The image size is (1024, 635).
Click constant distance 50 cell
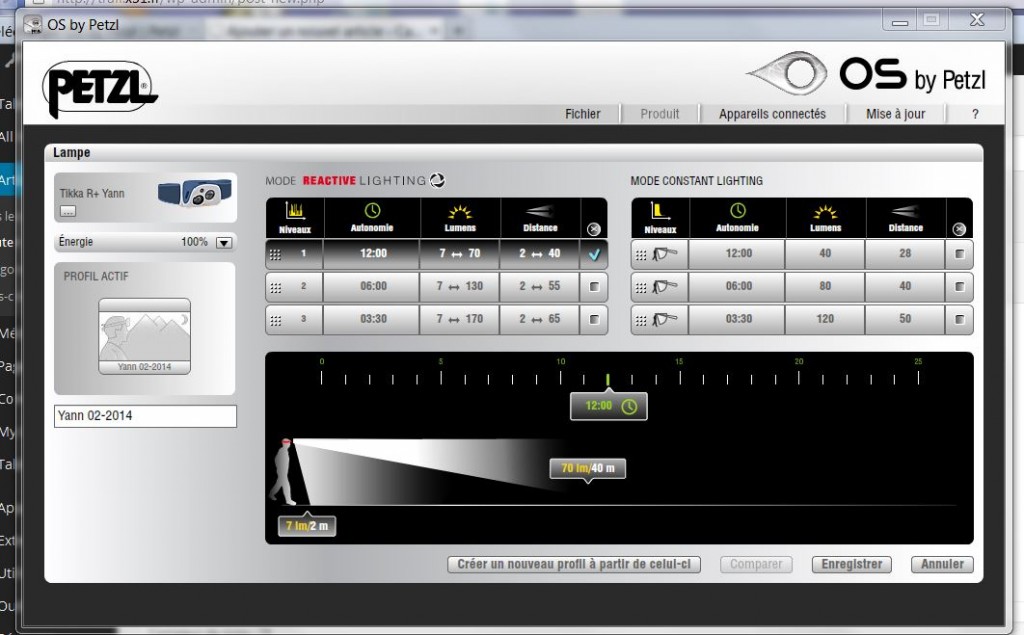pyautogui.click(x=904, y=319)
